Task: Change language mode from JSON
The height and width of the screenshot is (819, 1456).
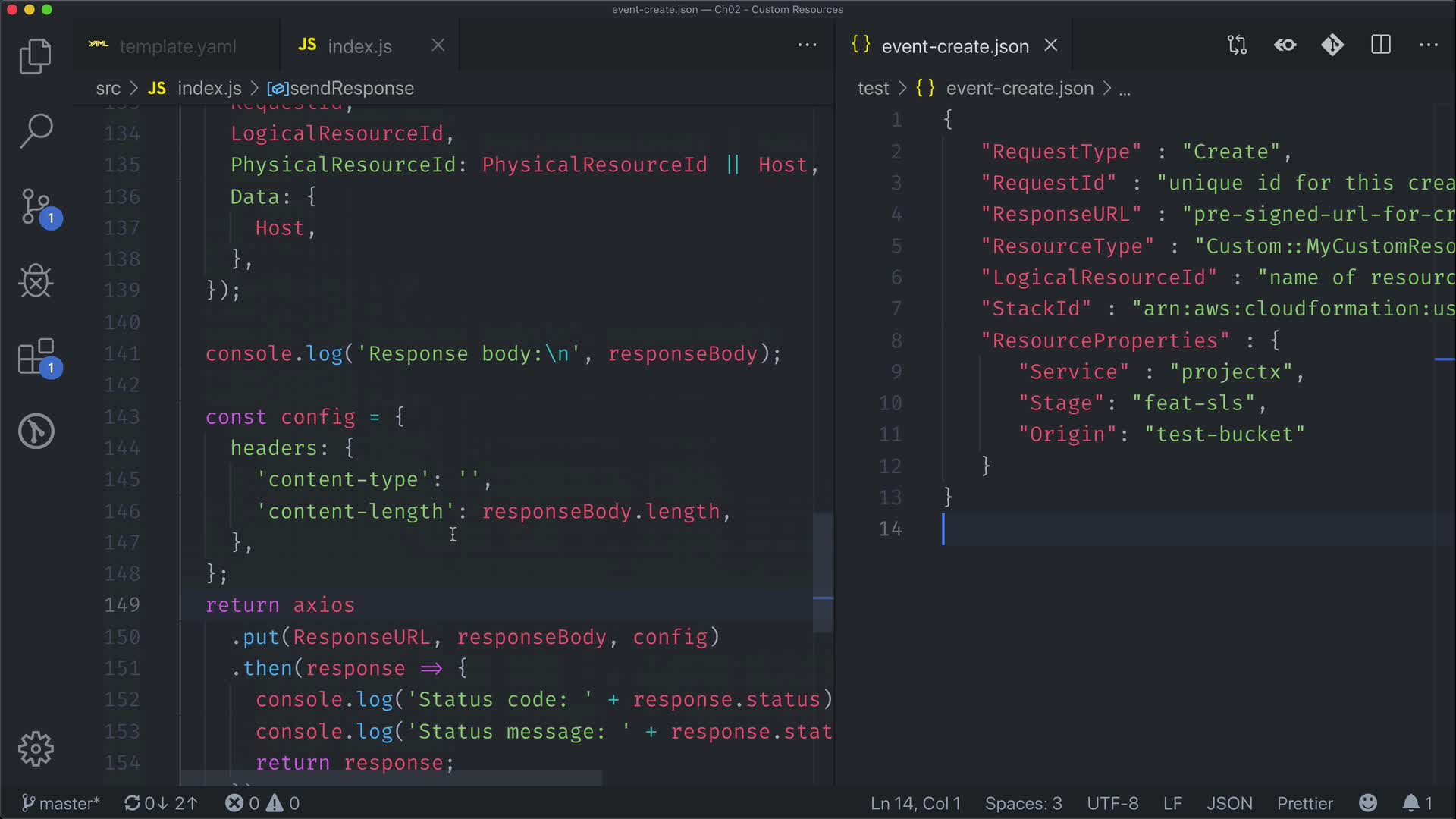Action: tap(1228, 803)
